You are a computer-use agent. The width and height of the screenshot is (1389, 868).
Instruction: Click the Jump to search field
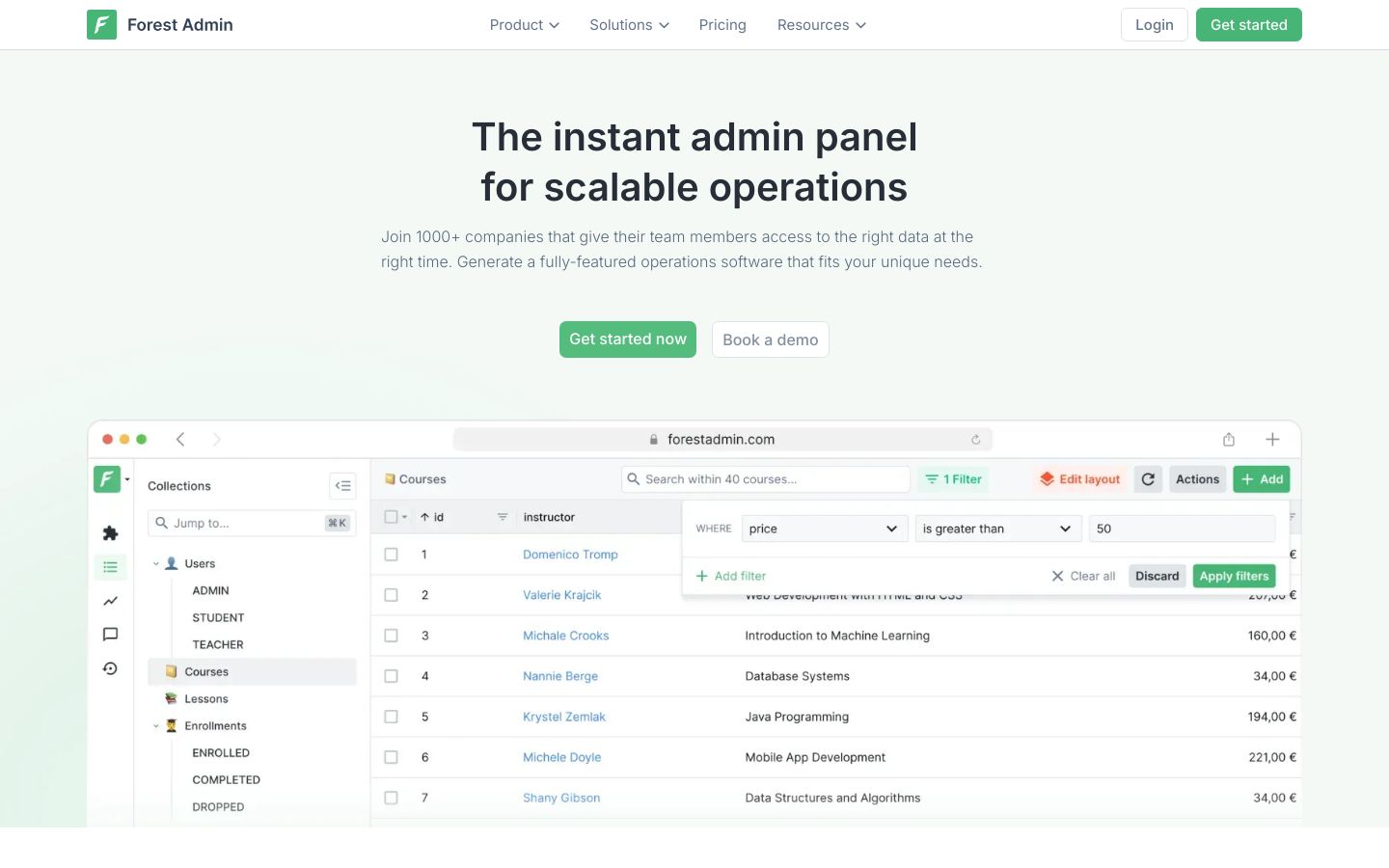pyautogui.click(x=252, y=523)
